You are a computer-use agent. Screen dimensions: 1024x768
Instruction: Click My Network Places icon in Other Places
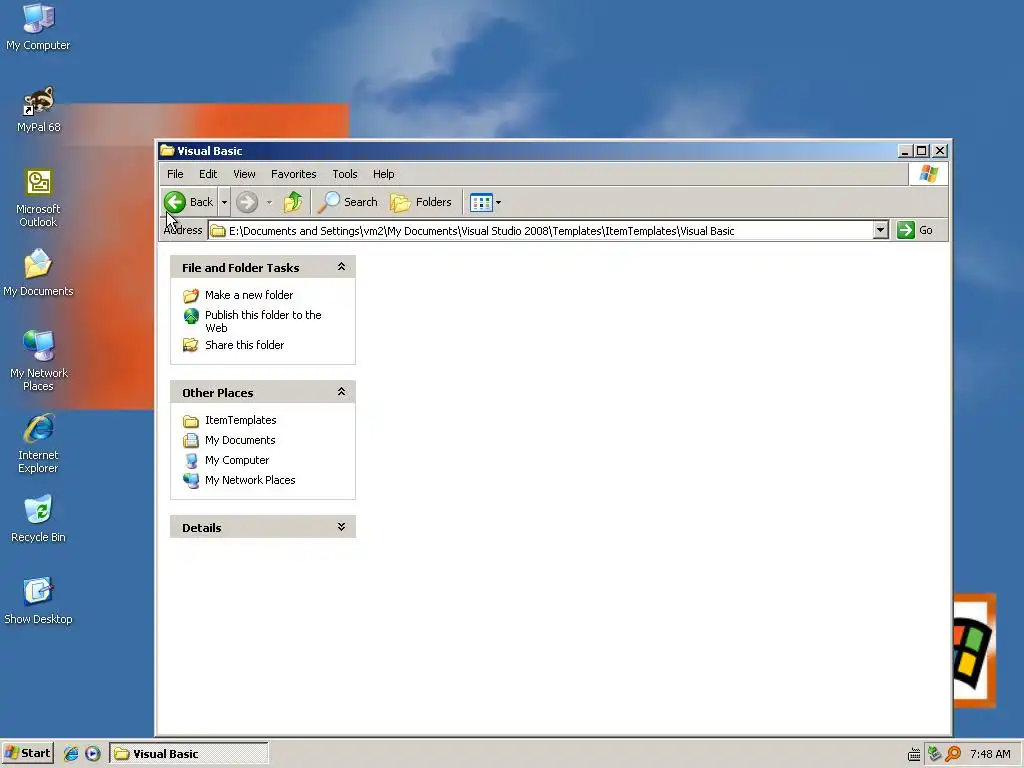click(191, 481)
